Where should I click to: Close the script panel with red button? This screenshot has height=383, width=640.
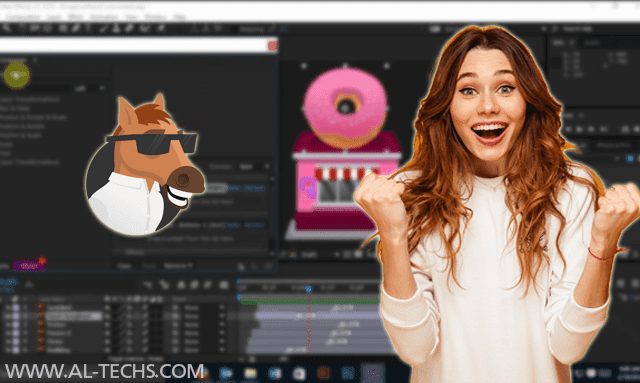272,46
